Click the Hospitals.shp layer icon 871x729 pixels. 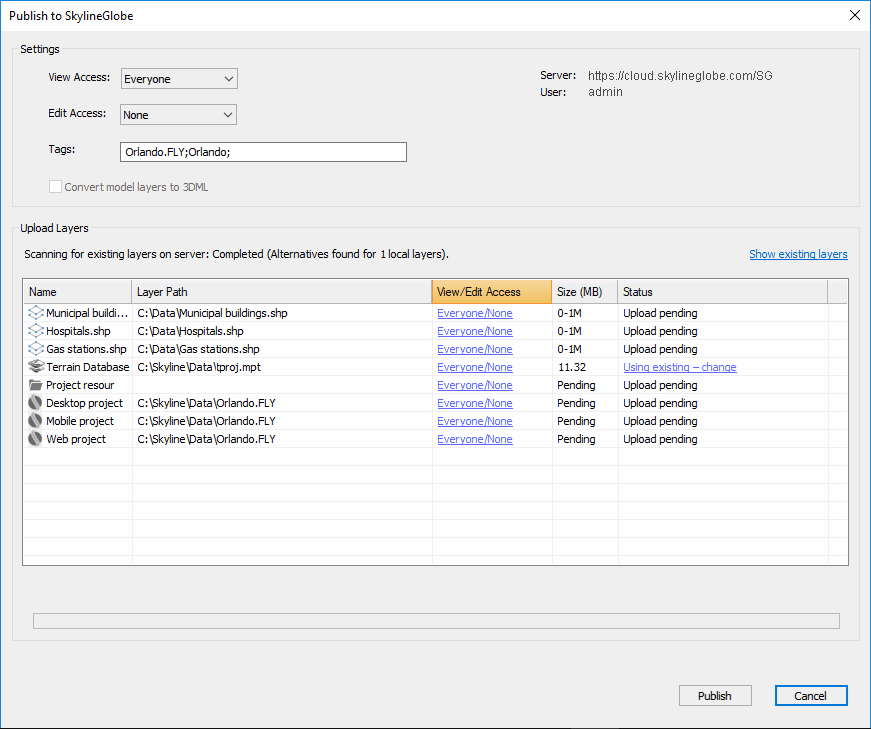tap(36, 331)
